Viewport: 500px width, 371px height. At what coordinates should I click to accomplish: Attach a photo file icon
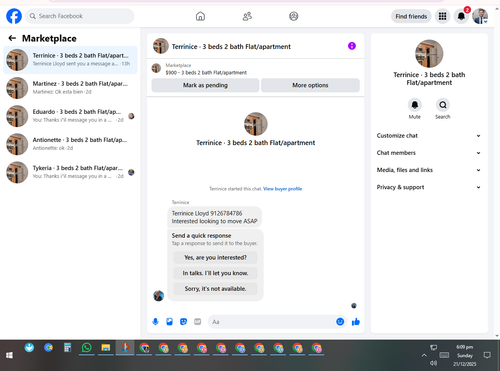(169, 322)
